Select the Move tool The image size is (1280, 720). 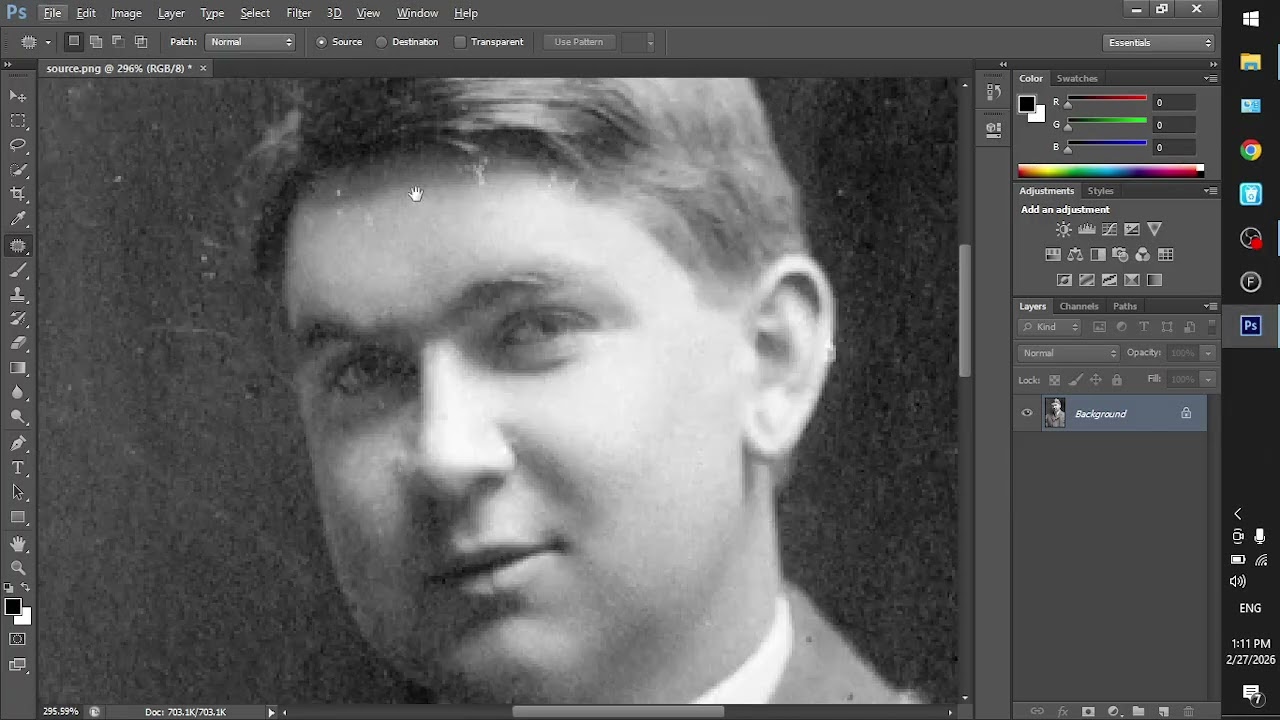tap(18, 96)
